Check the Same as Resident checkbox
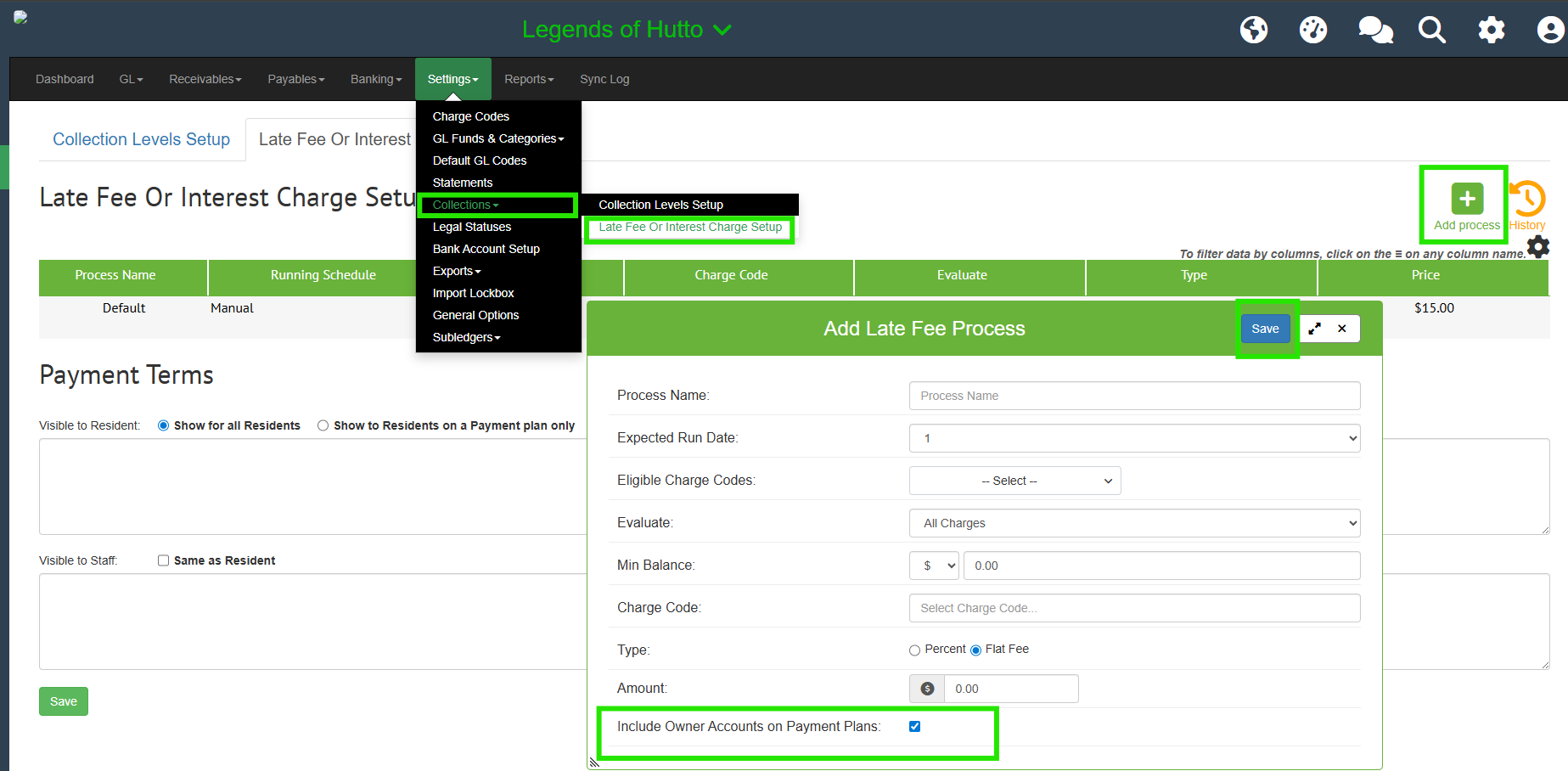The height and width of the screenshot is (771, 1568). [163, 560]
